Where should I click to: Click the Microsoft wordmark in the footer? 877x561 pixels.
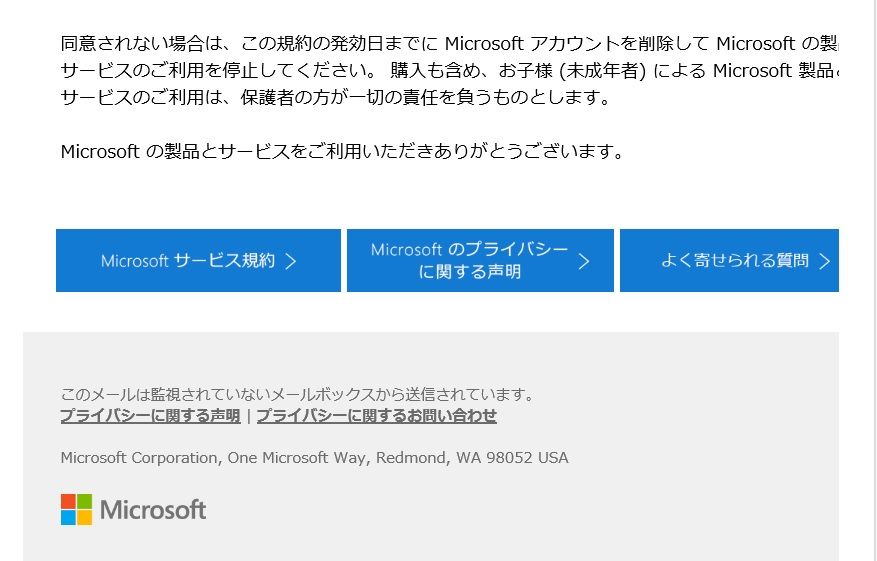point(153,510)
